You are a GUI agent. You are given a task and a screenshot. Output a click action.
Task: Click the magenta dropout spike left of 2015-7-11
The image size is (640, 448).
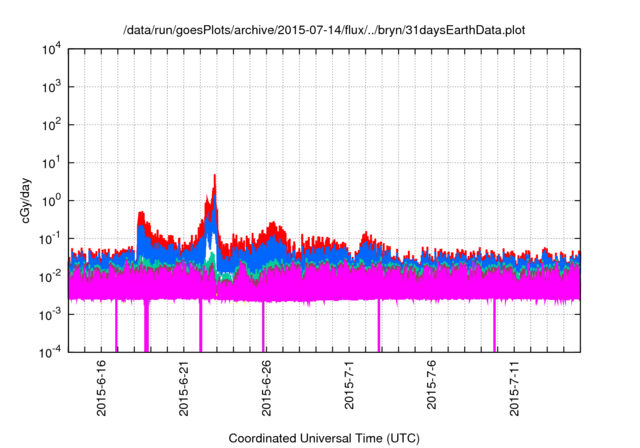(x=494, y=325)
